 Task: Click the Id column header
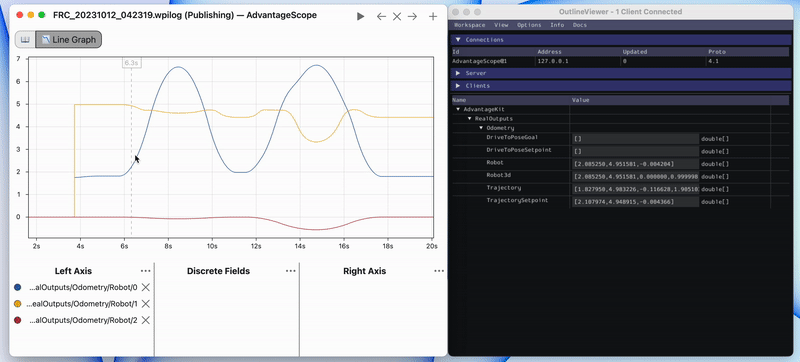[456, 51]
